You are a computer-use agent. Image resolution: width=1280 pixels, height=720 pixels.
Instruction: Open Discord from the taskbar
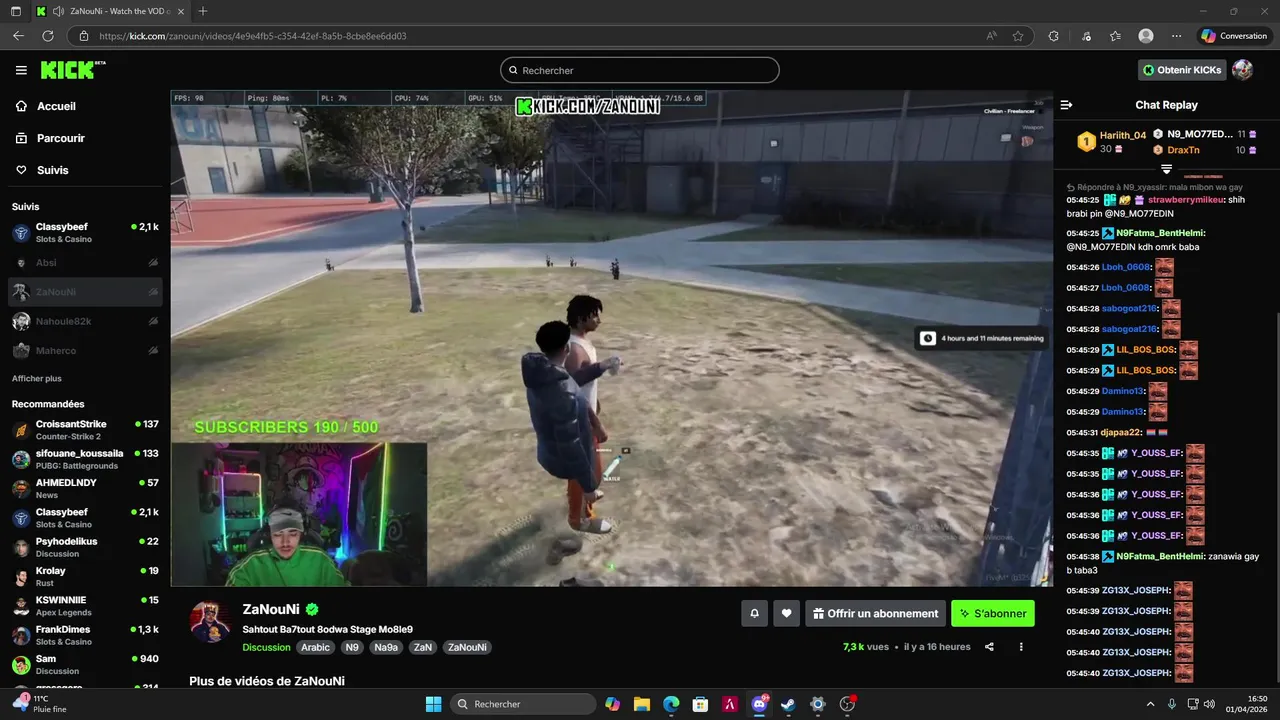760,704
